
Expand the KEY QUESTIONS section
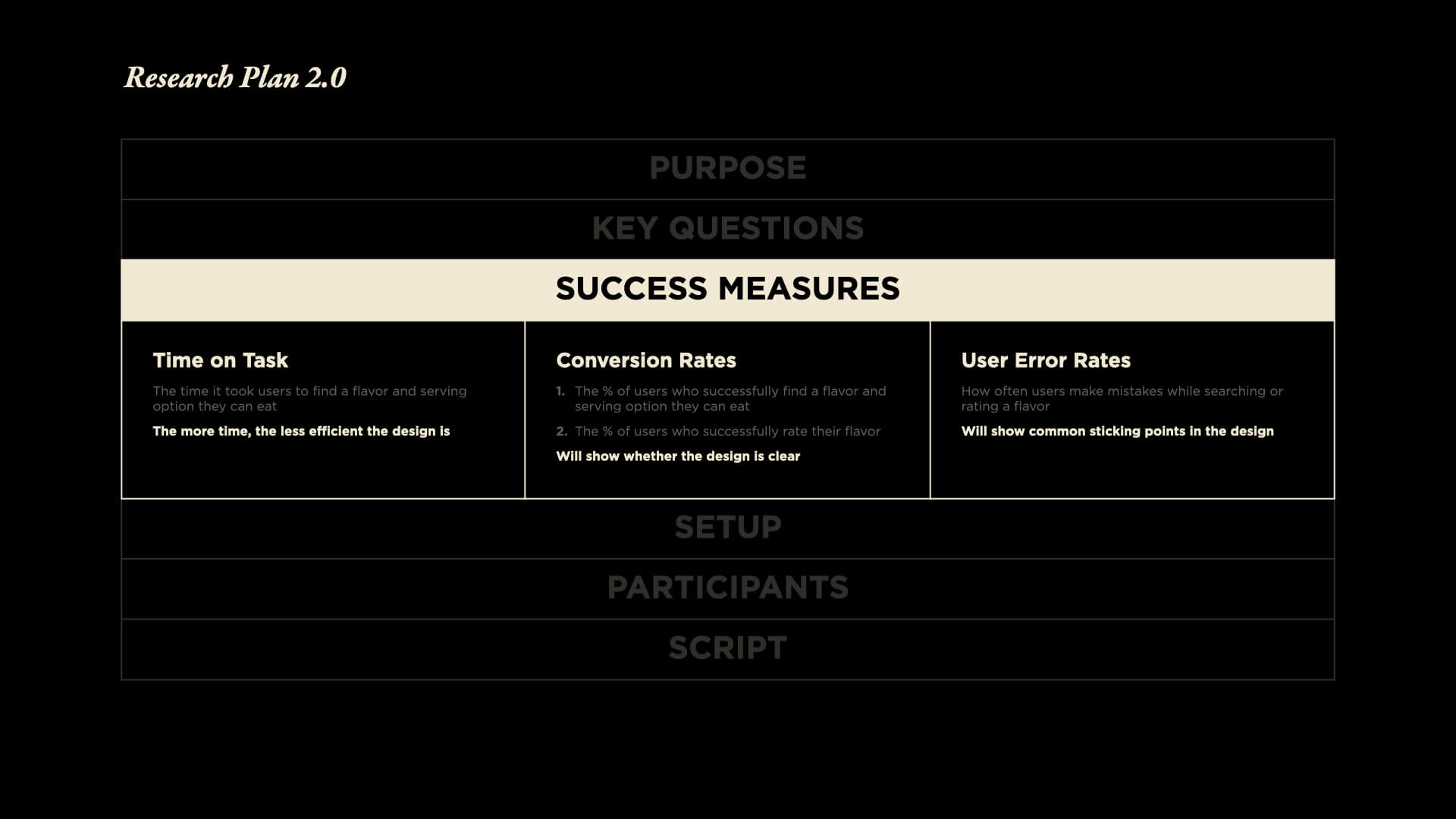point(727,228)
